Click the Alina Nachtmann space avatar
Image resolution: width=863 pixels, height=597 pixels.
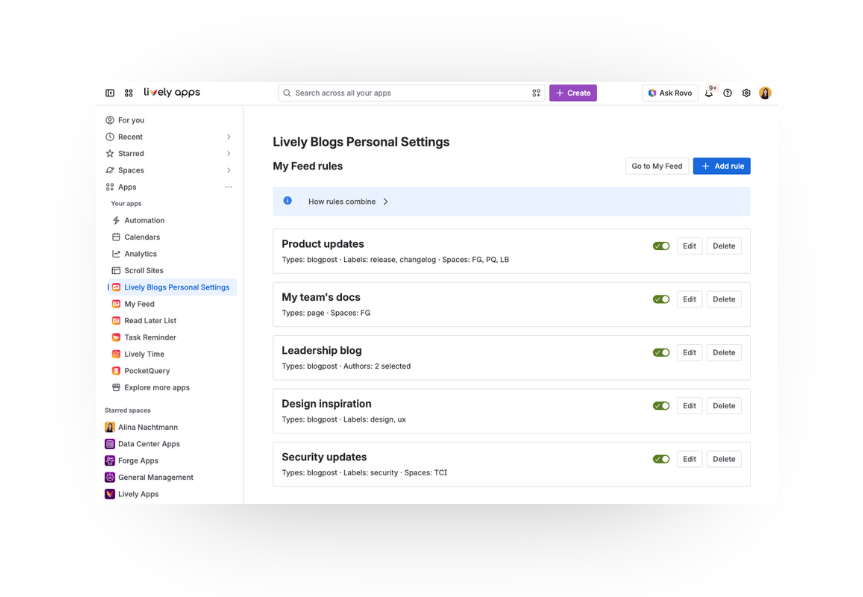(x=110, y=427)
